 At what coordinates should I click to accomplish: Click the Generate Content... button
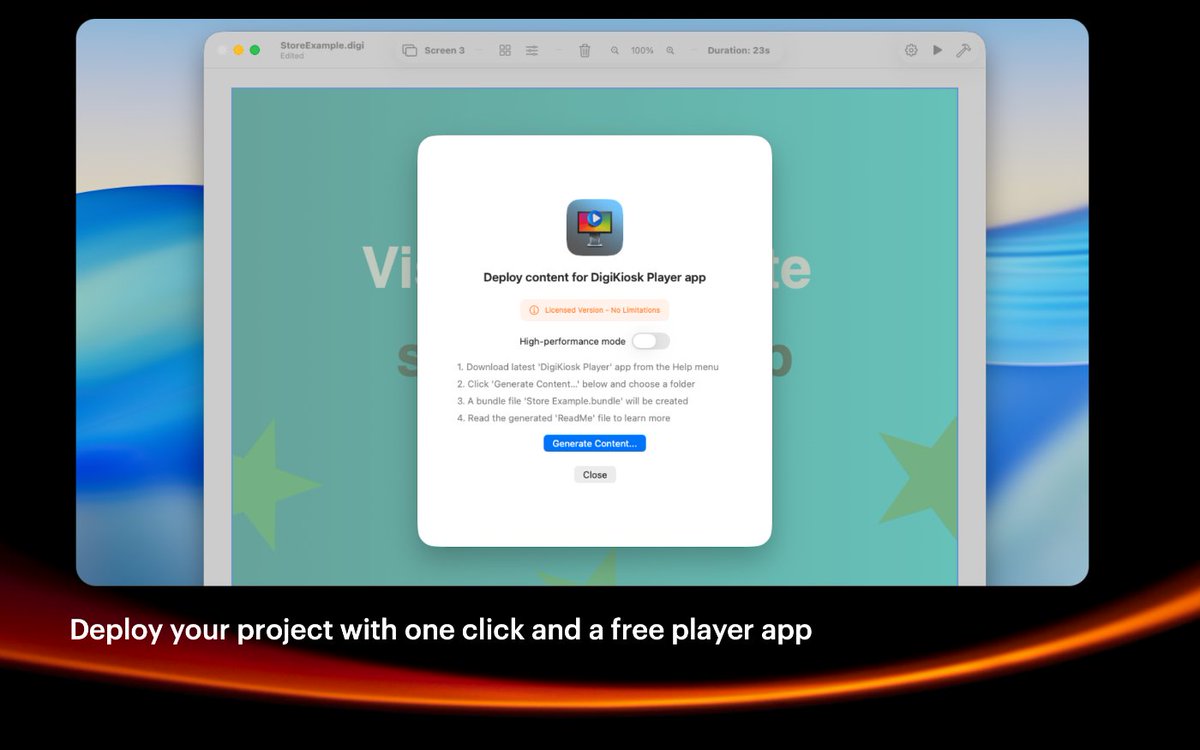[594, 443]
